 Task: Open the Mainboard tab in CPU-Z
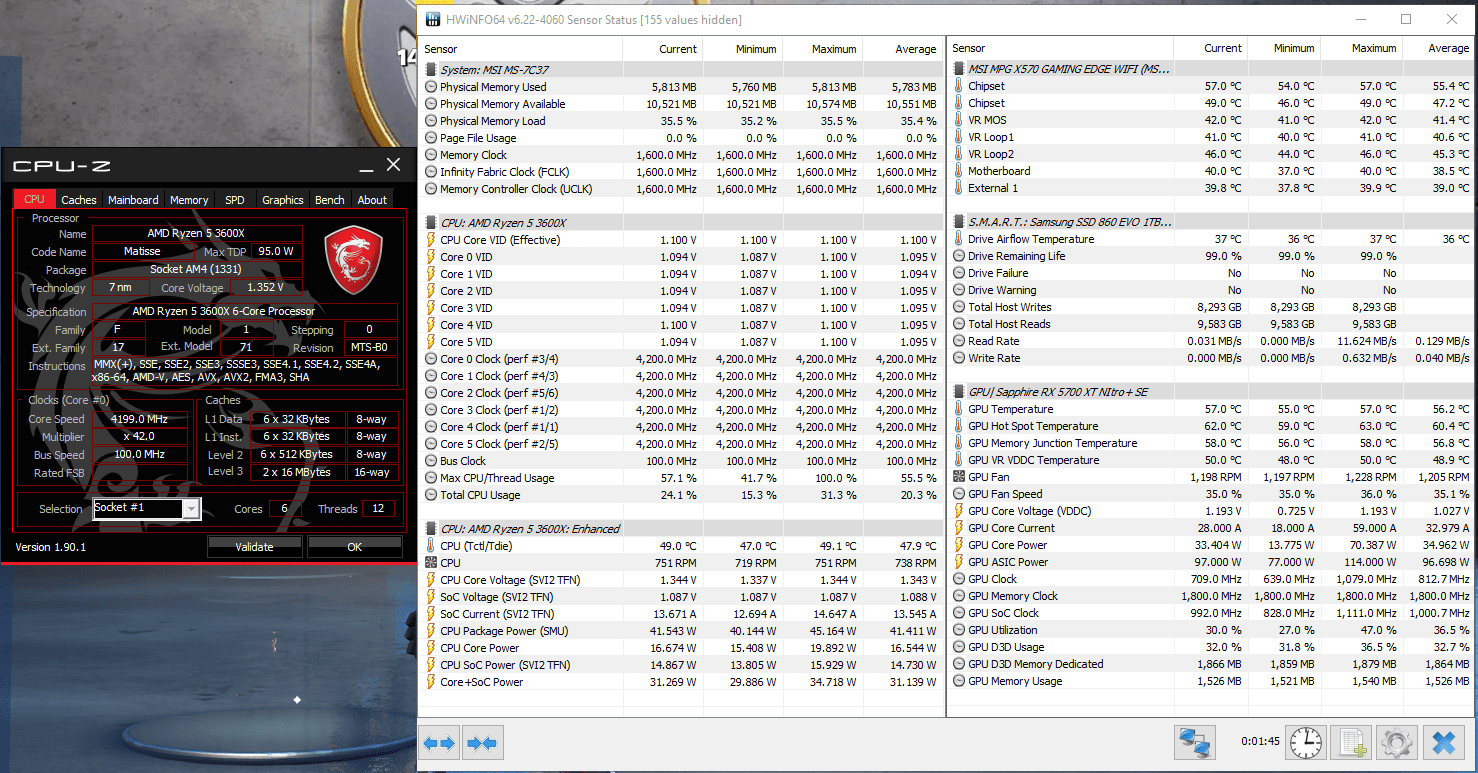tap(133, 200)
